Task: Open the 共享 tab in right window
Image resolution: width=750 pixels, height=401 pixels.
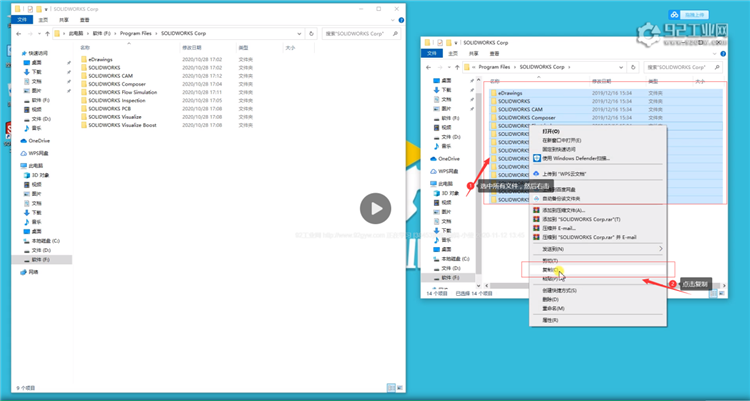Action: pyautogui.click(x=474, y=54)
